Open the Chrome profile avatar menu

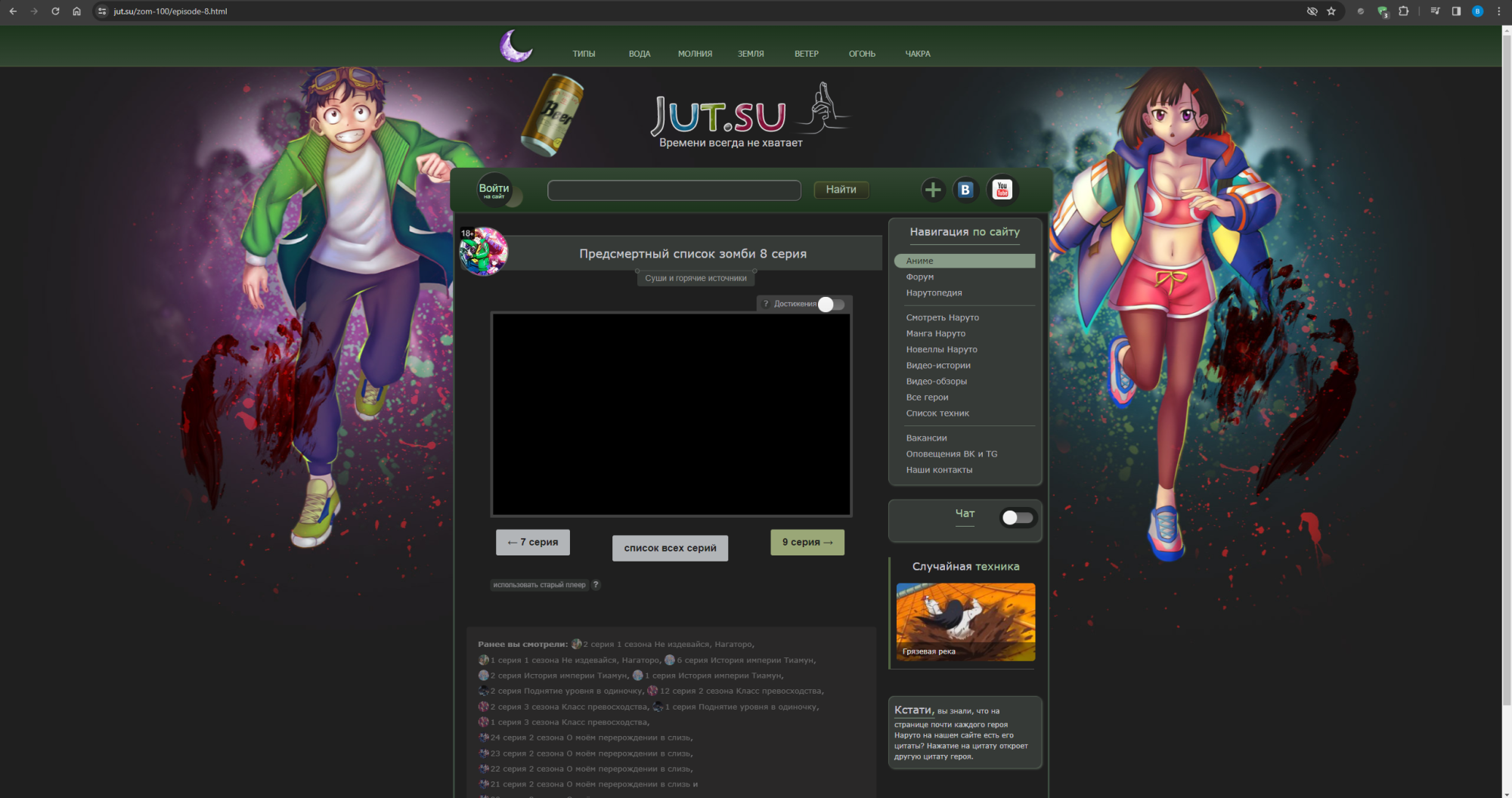[1477, 11]
